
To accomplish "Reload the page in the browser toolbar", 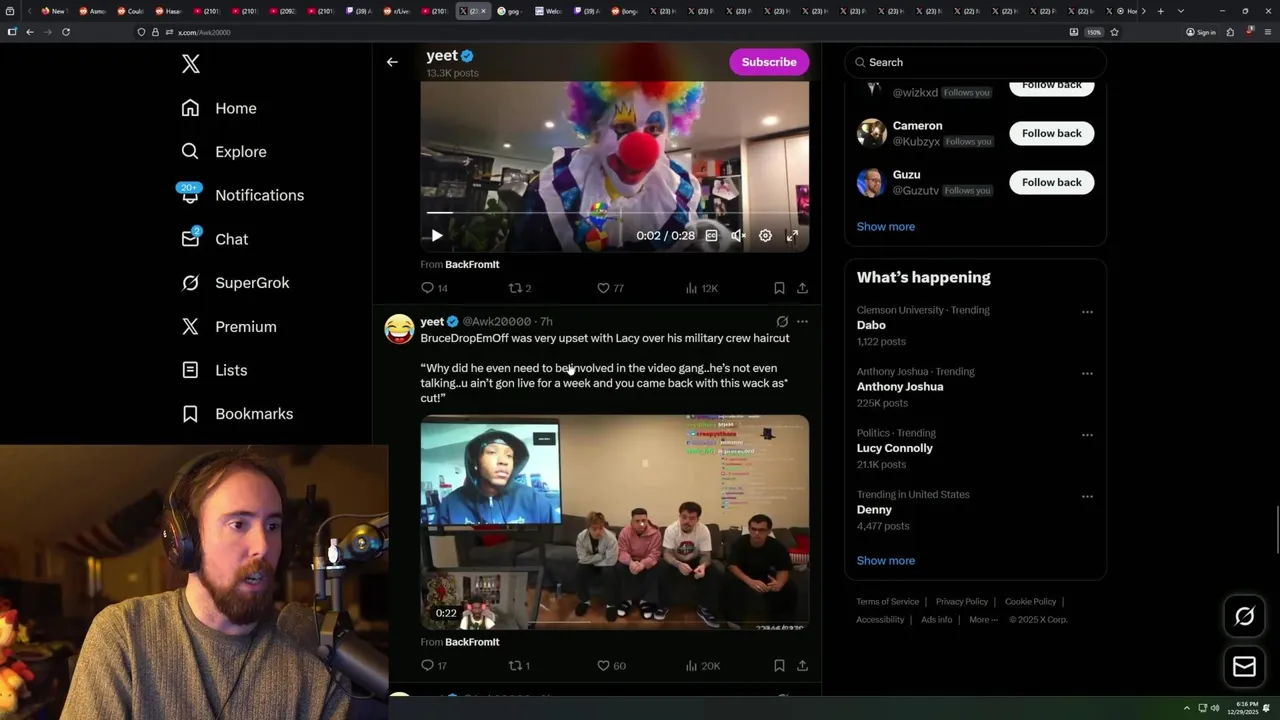I will click(66, 32).
